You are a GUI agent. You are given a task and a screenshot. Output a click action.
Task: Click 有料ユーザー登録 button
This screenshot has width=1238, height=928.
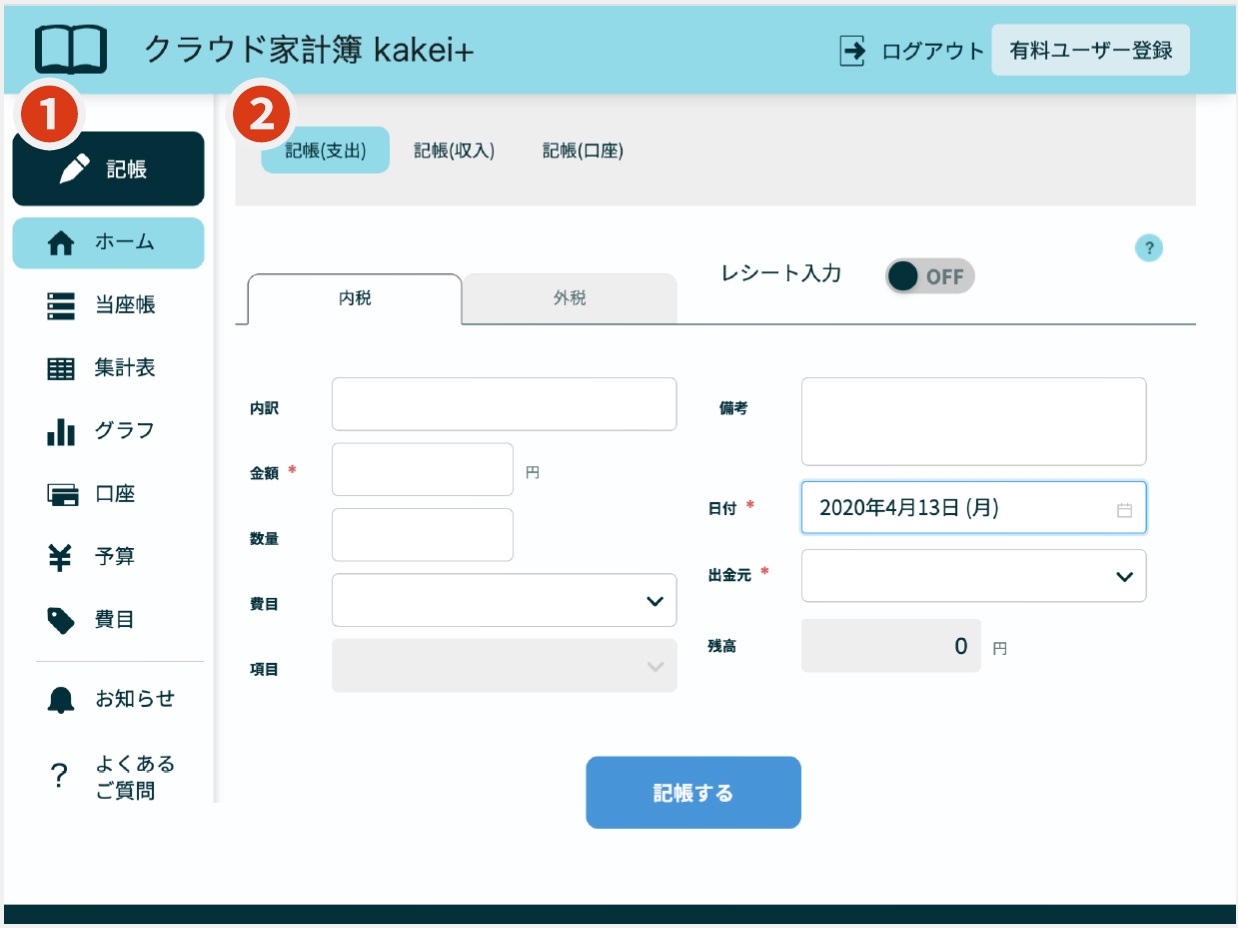point(1090,50)
